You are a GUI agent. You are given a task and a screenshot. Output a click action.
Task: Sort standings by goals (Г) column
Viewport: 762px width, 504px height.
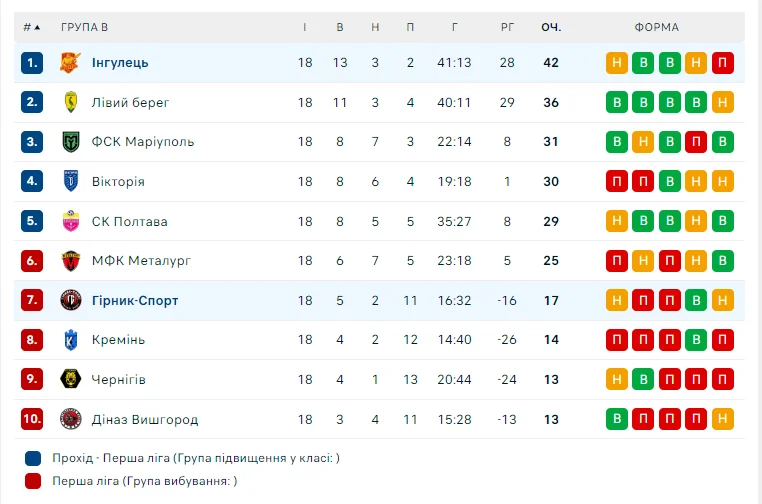tap(455, 27)
